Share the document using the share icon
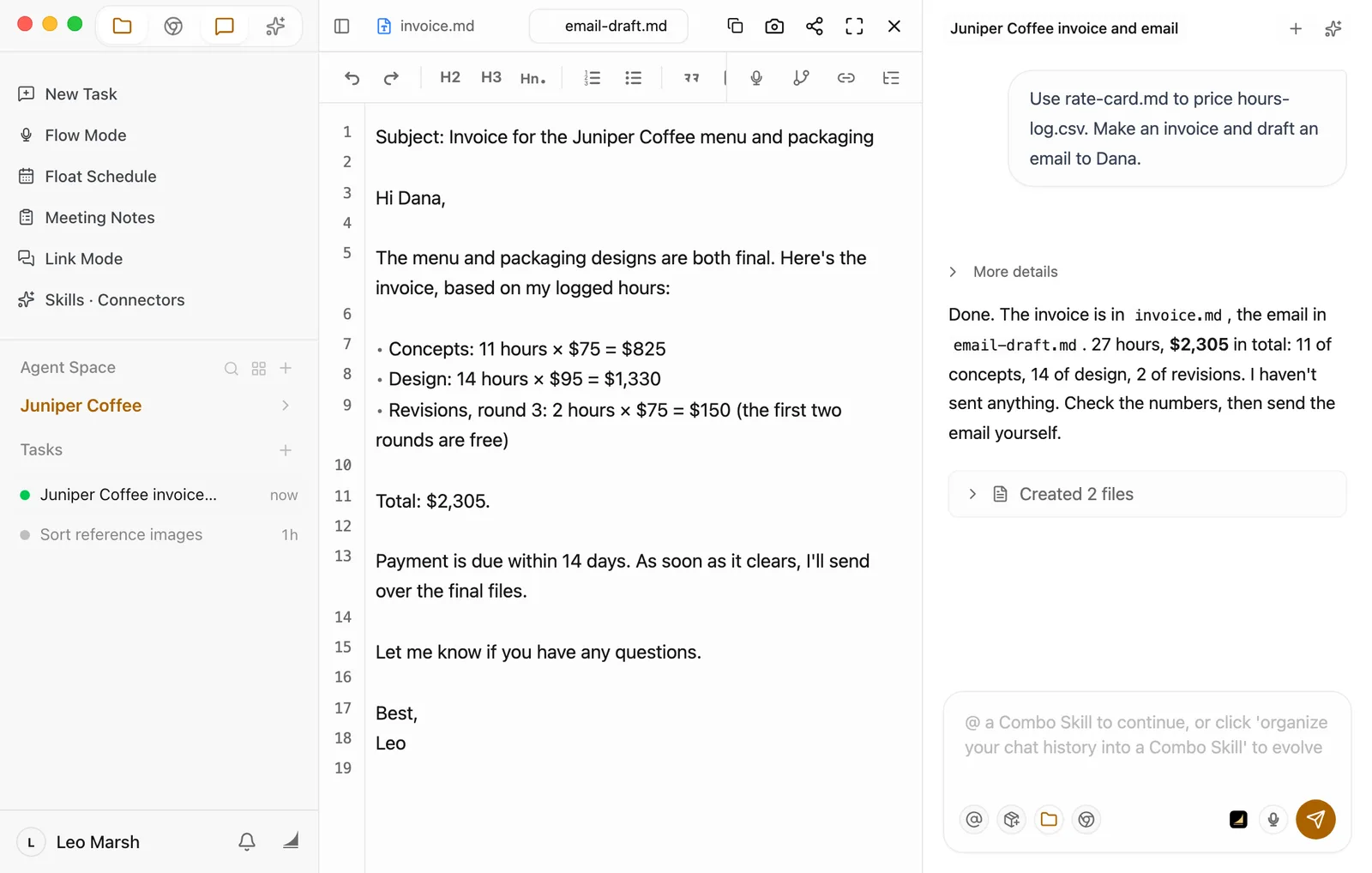The width and height of the screenshot is (1372, 873). pos(815,26)
